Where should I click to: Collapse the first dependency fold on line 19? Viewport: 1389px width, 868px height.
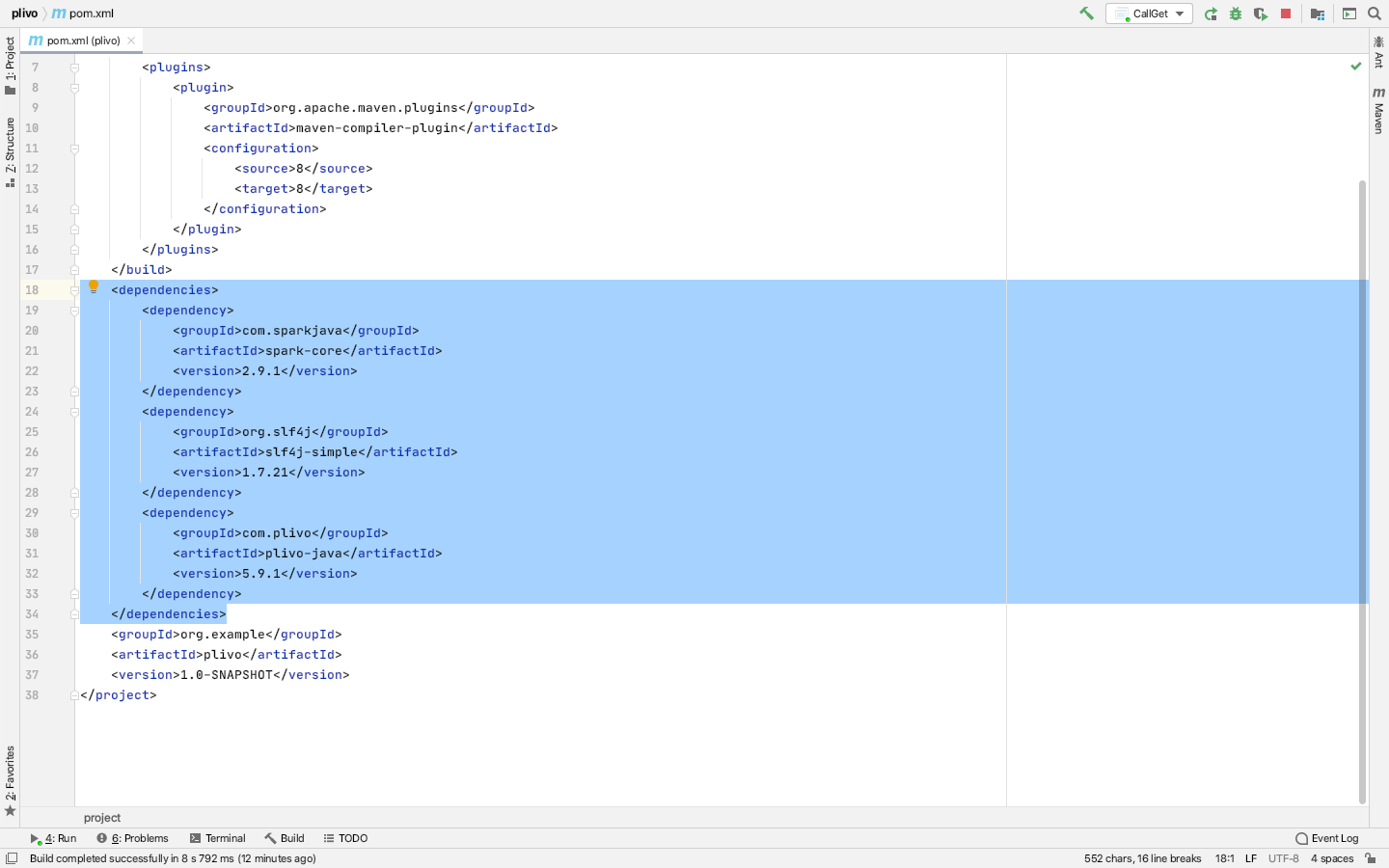[74, 311]
